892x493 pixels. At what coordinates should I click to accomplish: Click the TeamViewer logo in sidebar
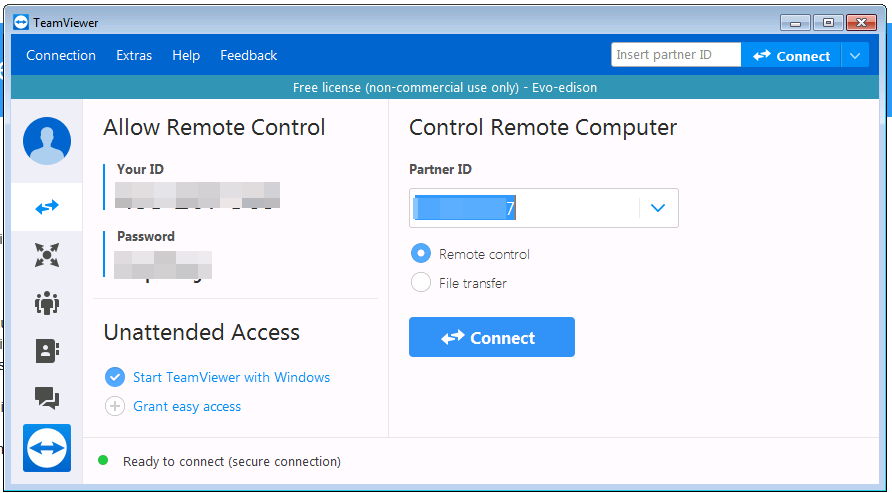pos(47,448)
